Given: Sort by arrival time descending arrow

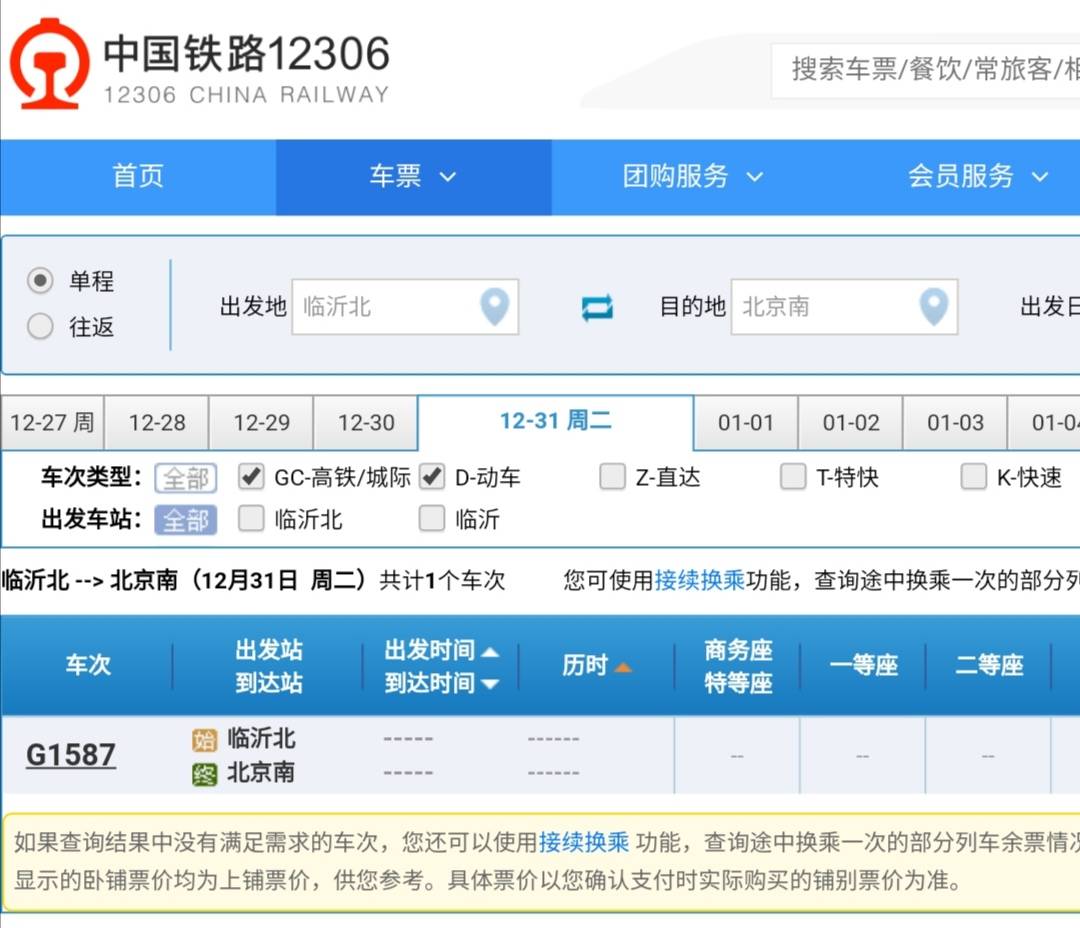Looking at the screenshot, I should pos(490,684).
